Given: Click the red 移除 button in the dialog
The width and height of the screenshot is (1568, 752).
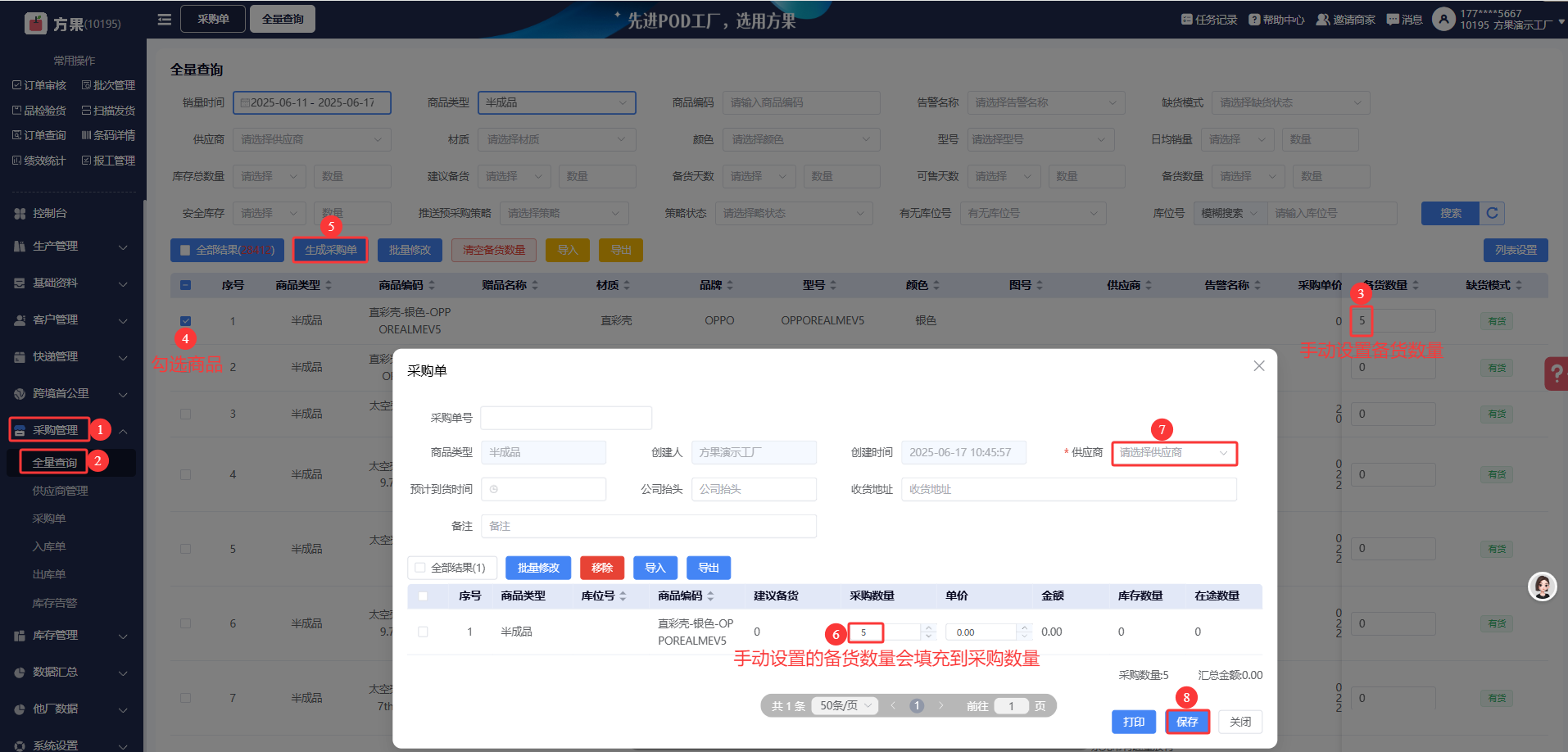Looking at the screenshot, I should 602,568.
